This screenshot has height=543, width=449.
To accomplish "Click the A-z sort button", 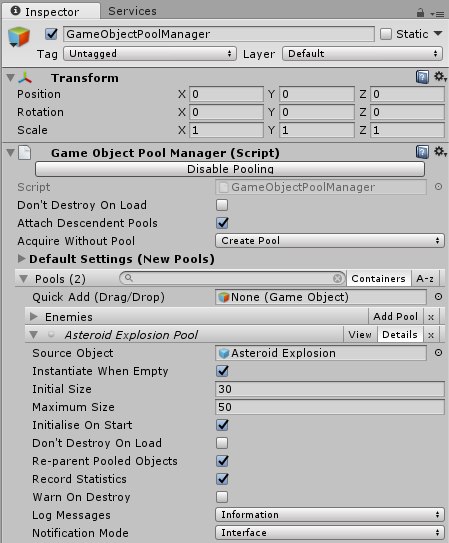I will click(x=425, y=278).
